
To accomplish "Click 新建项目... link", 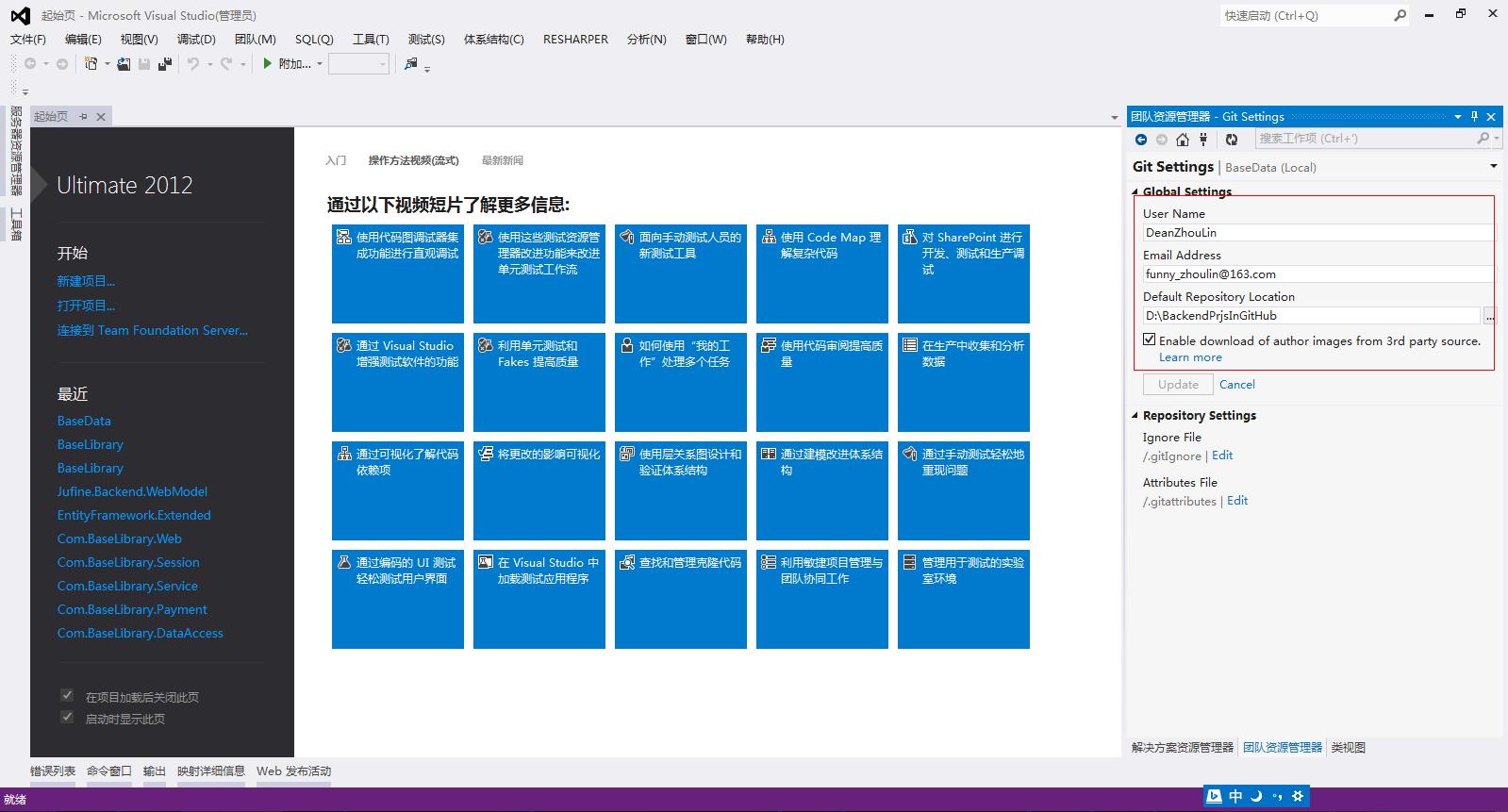I will [x=86, y=281].
